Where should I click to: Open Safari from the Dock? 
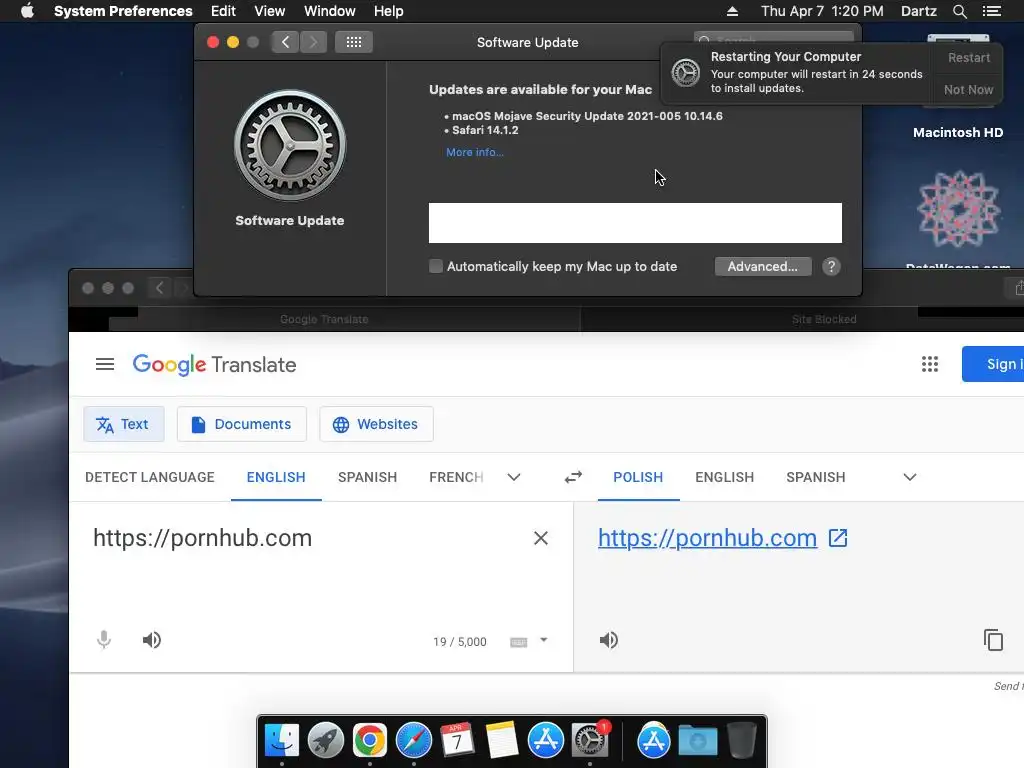[413, 741]
